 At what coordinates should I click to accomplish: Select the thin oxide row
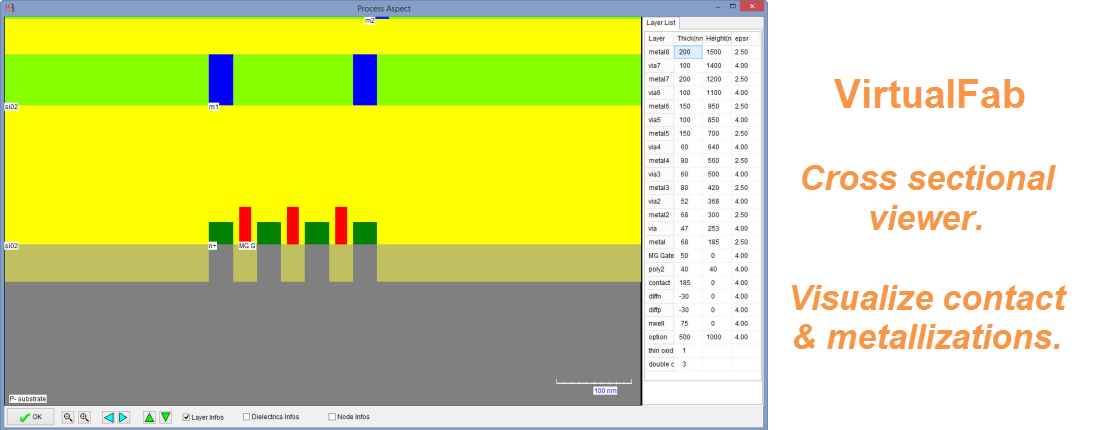tap(703, 351)
